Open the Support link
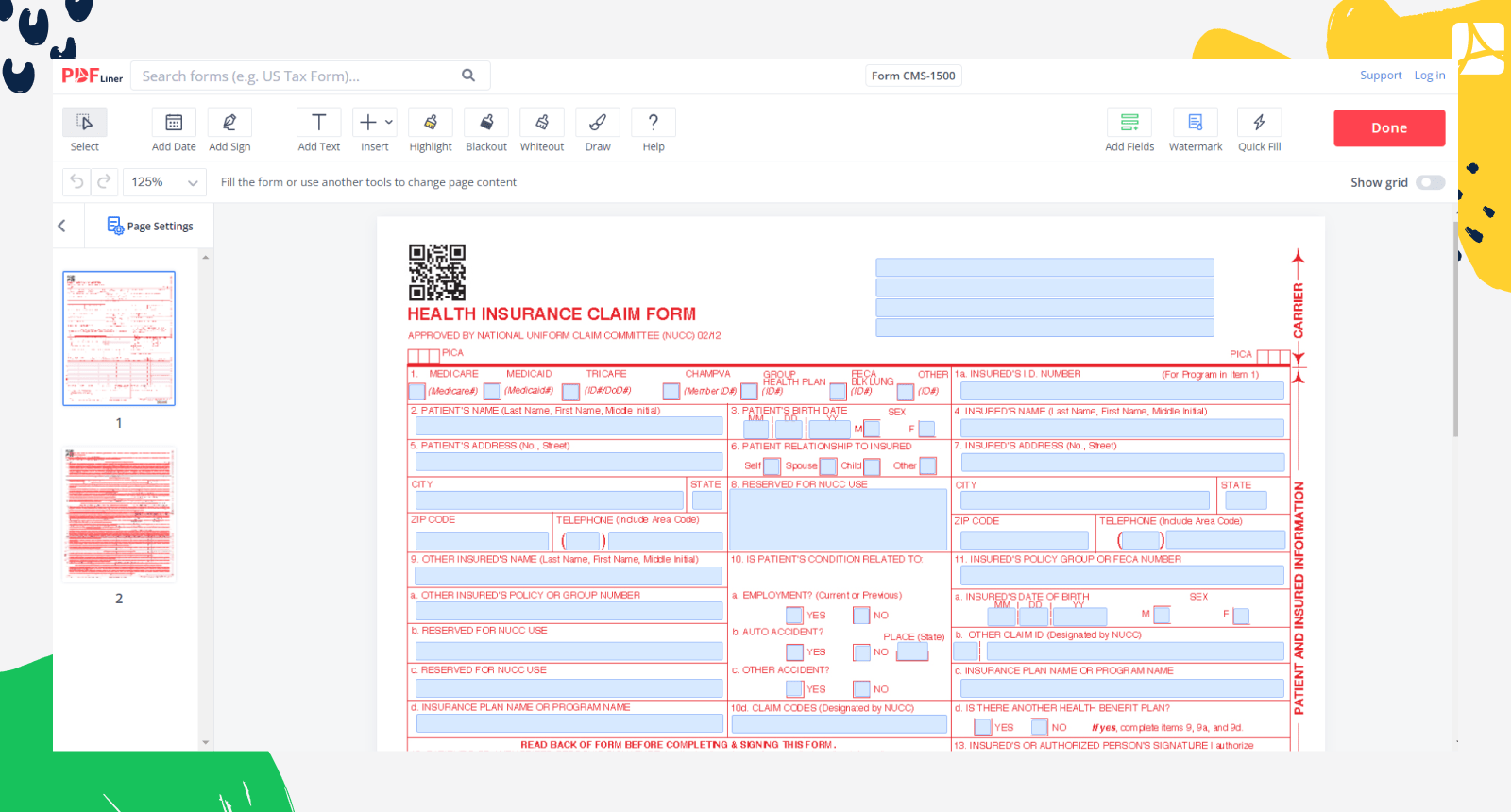 click(x=1380, y=76)
